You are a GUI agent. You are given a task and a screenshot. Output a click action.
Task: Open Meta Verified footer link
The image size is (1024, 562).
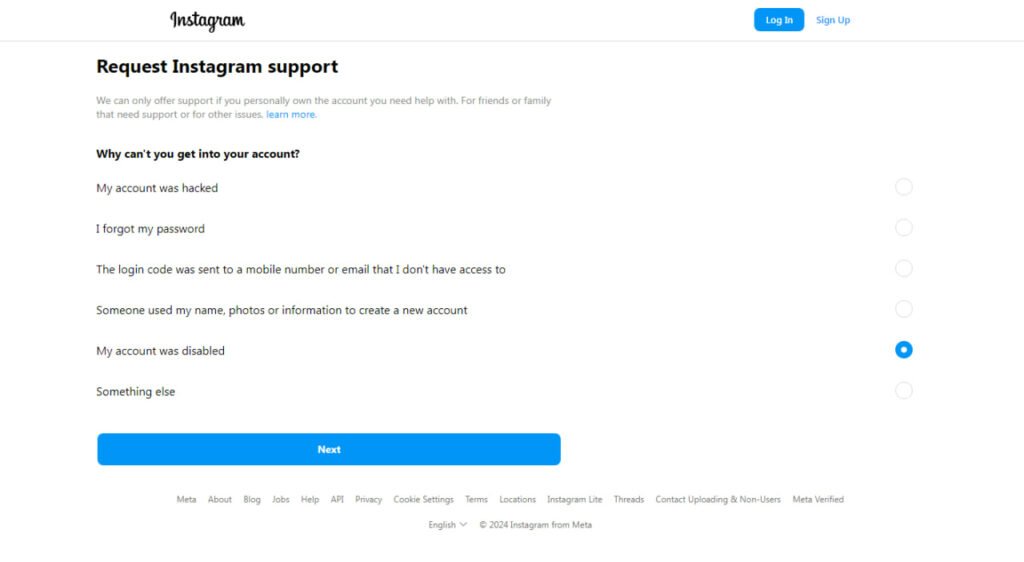click(818, 499)
